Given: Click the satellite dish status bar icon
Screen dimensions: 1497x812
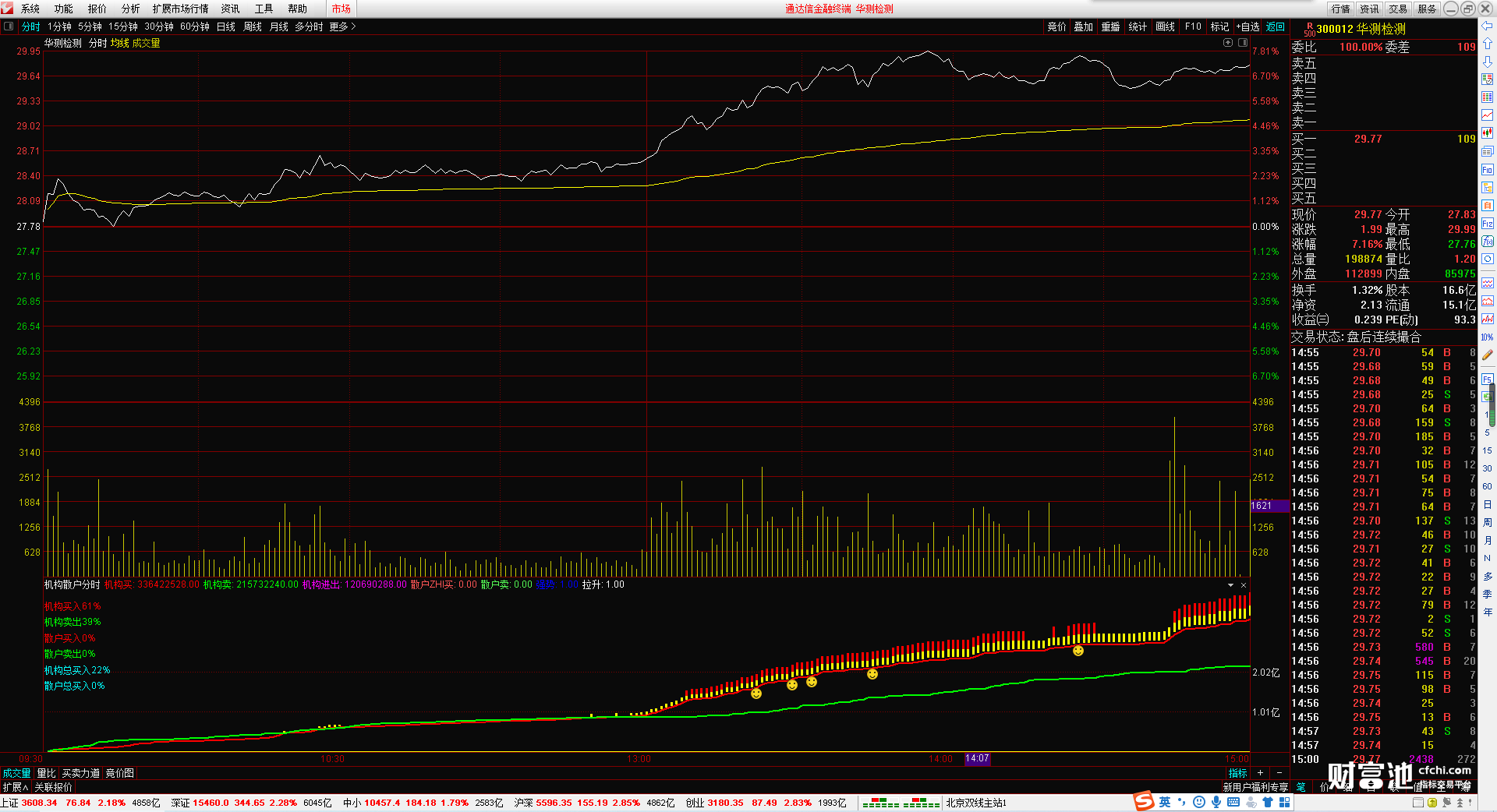Looking at the screenshot, I should [1447, 803].
